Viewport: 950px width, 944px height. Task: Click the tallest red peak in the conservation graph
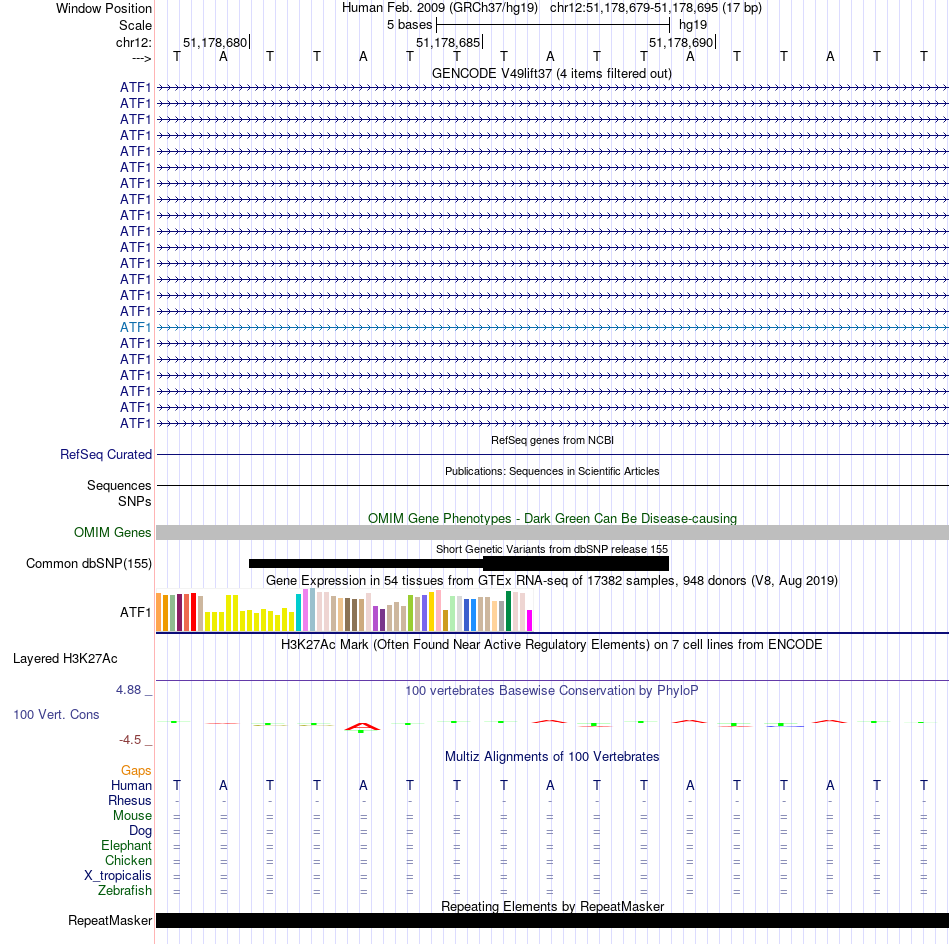(x=362, y=726)
